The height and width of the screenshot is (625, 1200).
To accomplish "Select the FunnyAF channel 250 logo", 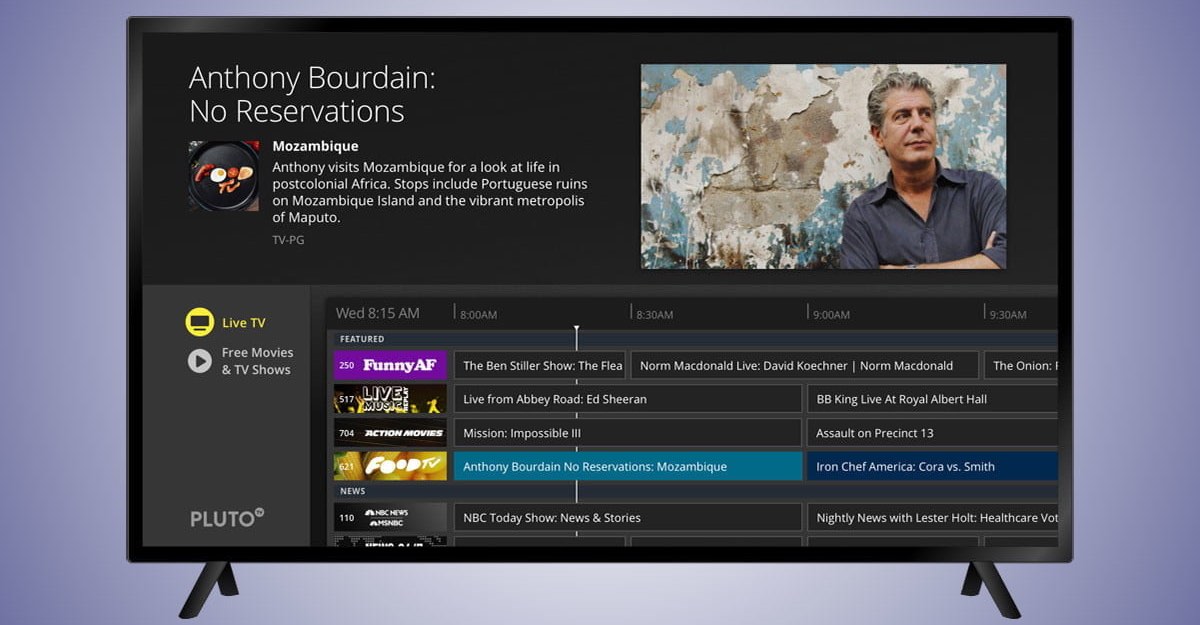I will pos(390,365).
